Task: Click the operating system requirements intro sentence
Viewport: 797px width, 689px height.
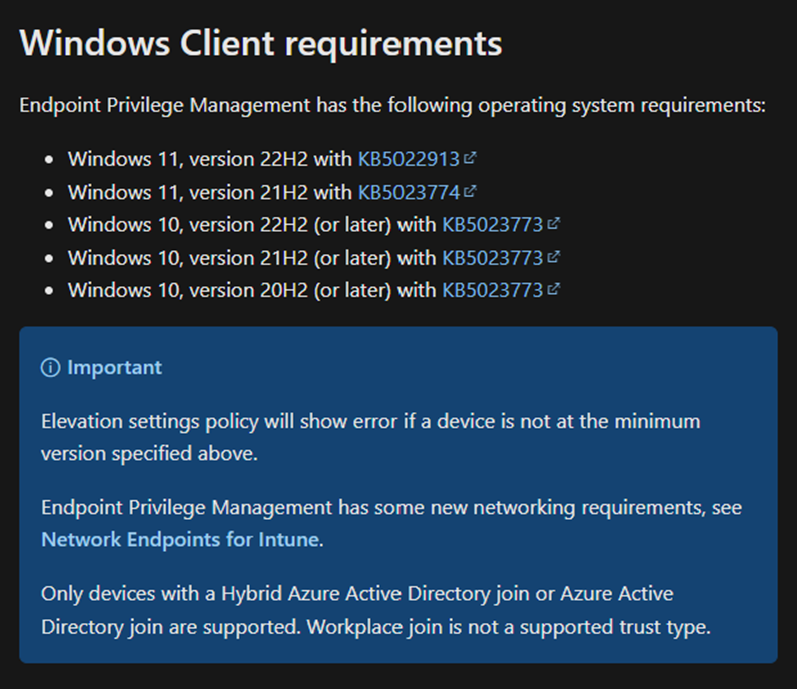Action: coord(392,105)
